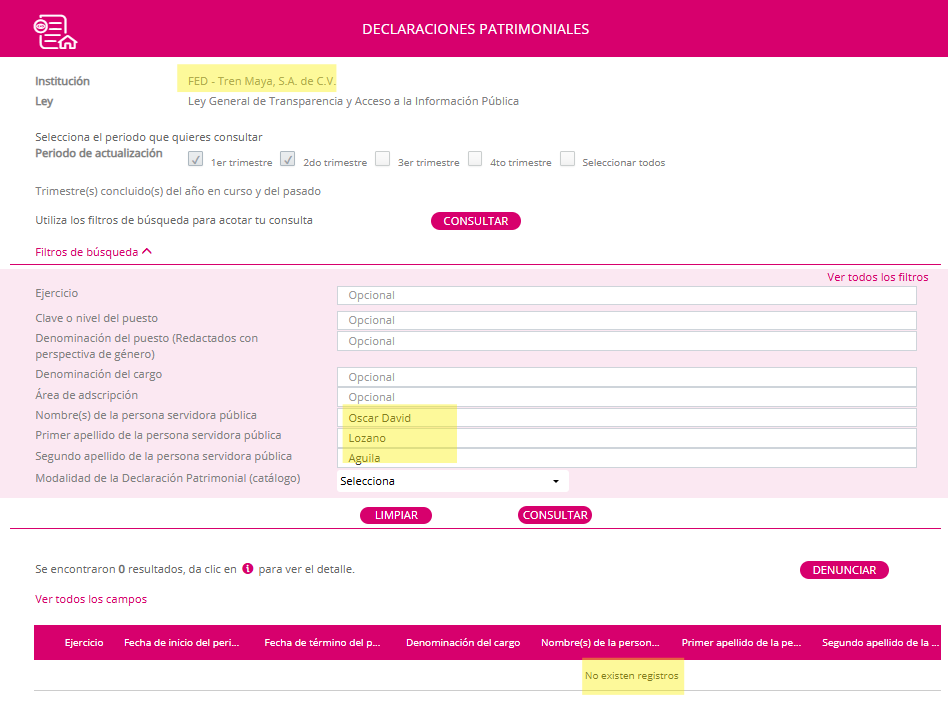
Task: Toggle the 1er trimestre checkbox
Action: click(x=196, y=159)
